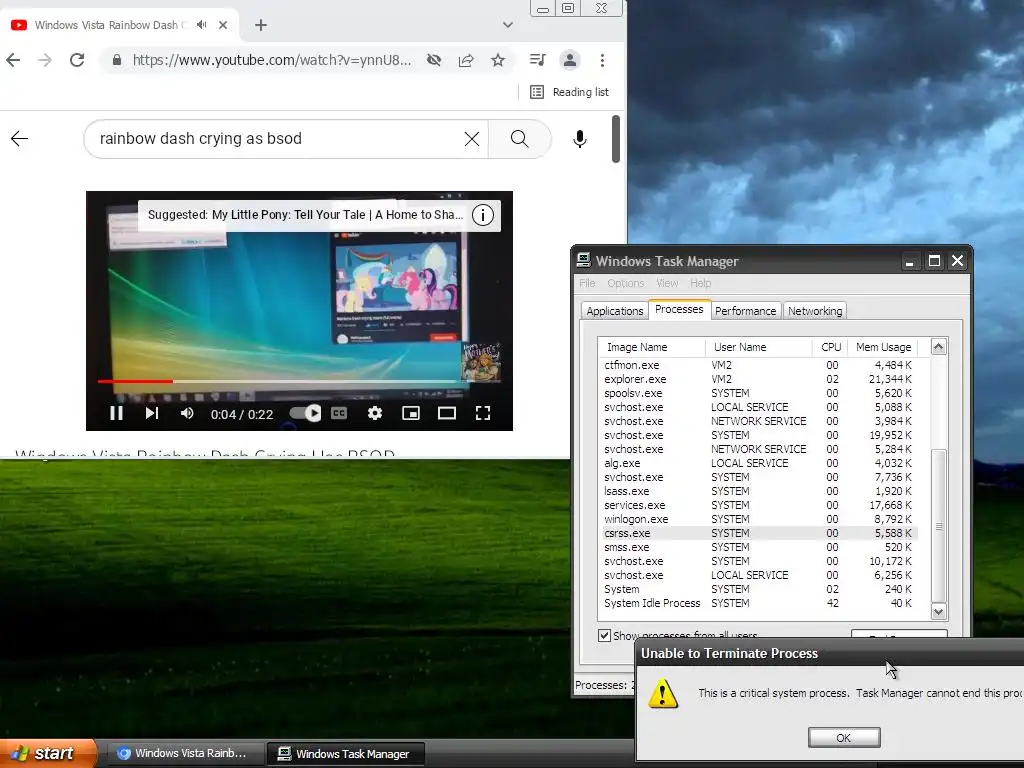Select the System Idle Process row
Image resolution: width=1024 pixels, height=768 pixels.
coord(758,603)
